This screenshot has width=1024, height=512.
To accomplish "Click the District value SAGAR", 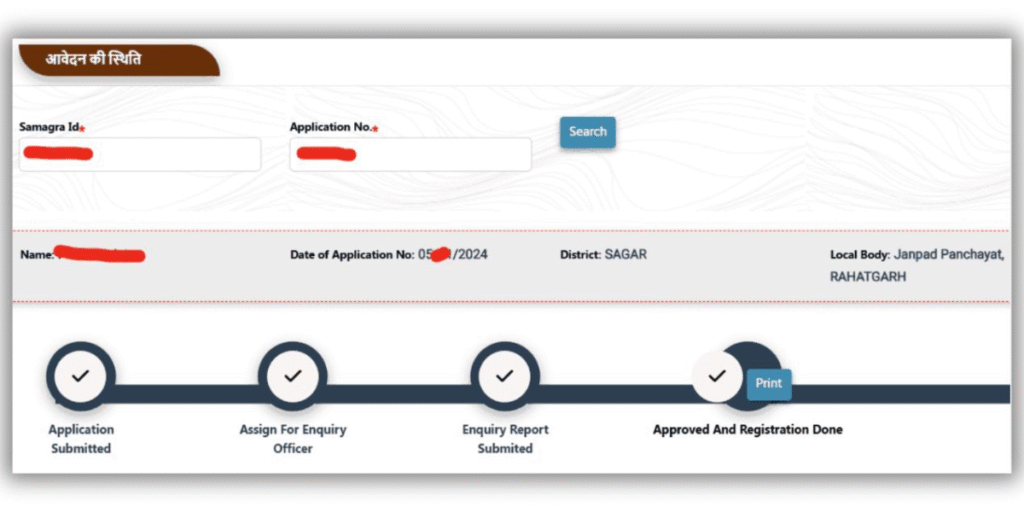I will [x=626, y=255].
